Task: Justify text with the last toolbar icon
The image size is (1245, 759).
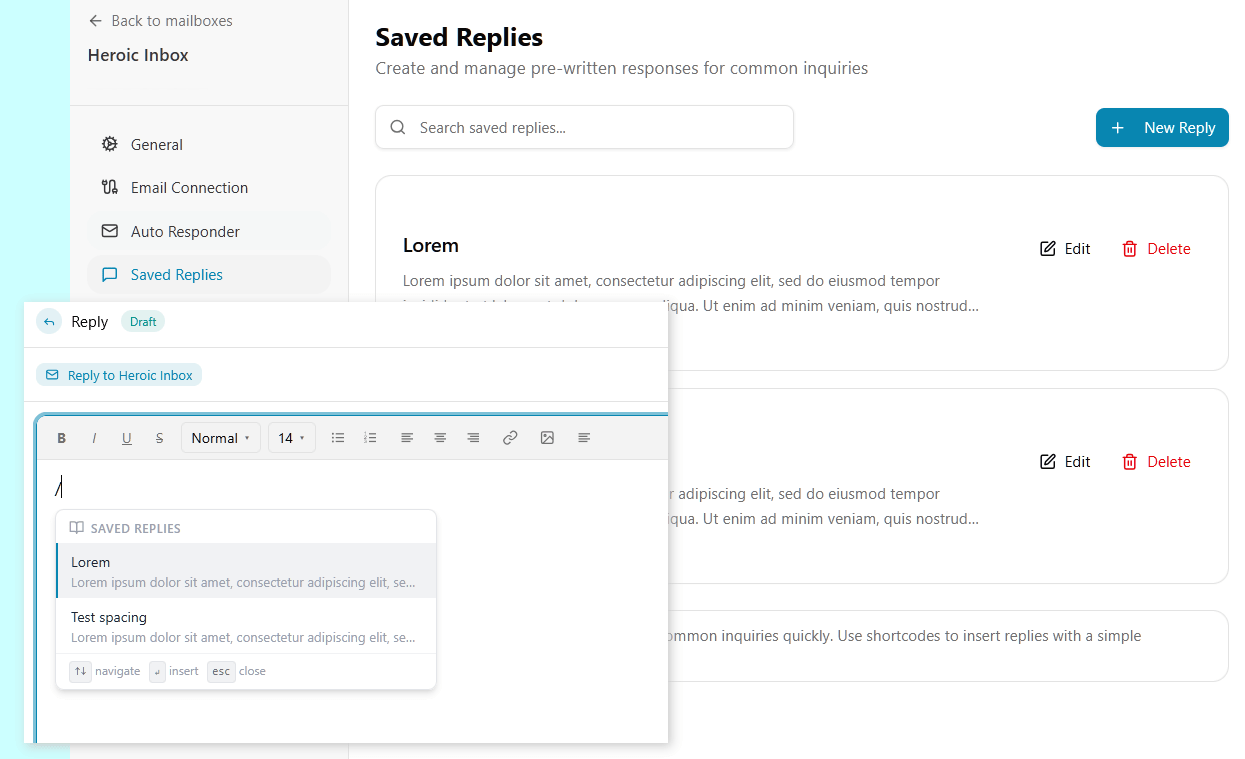Action: click(x=584, y=438)
